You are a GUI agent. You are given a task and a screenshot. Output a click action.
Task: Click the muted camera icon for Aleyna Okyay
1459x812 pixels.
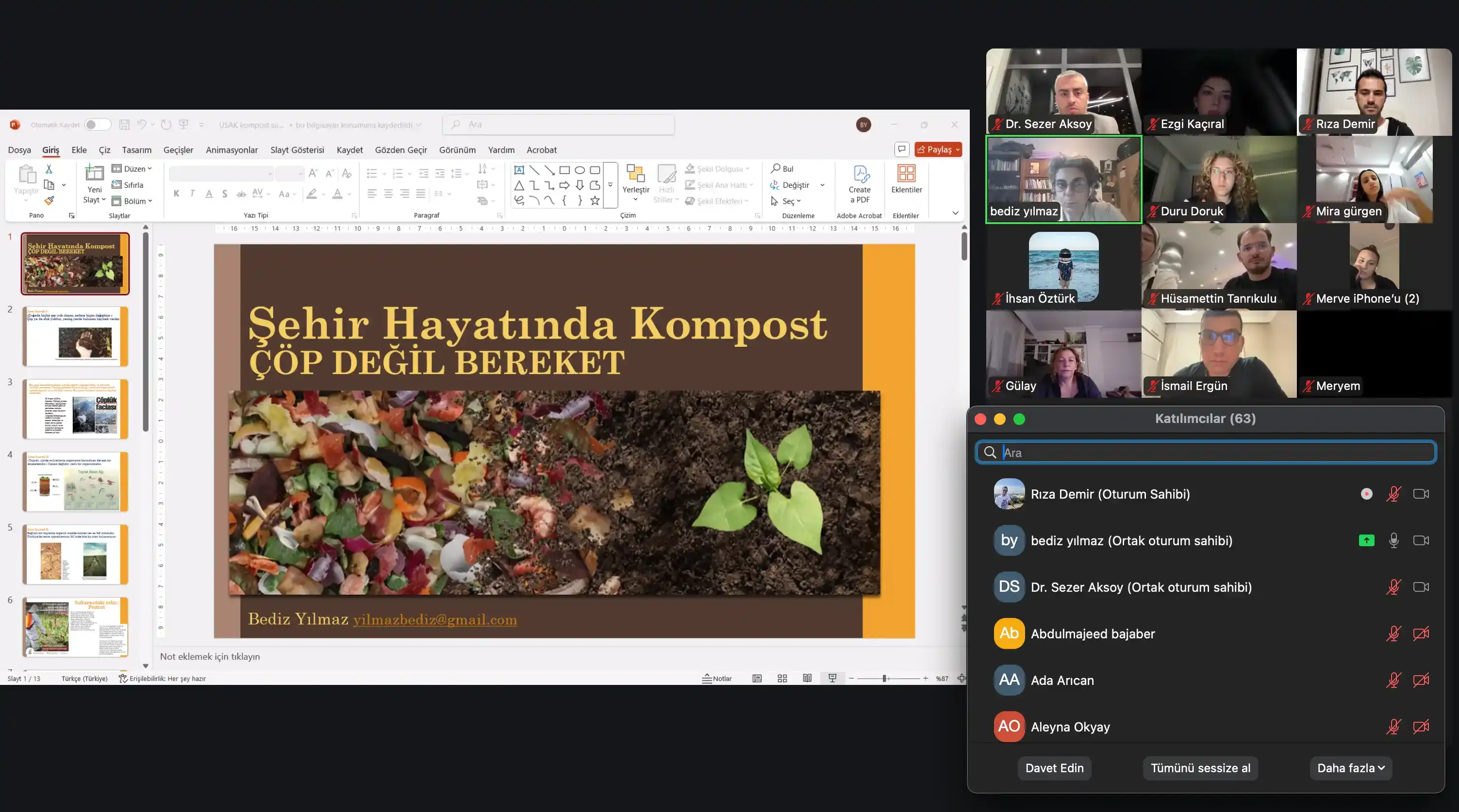1422,727
